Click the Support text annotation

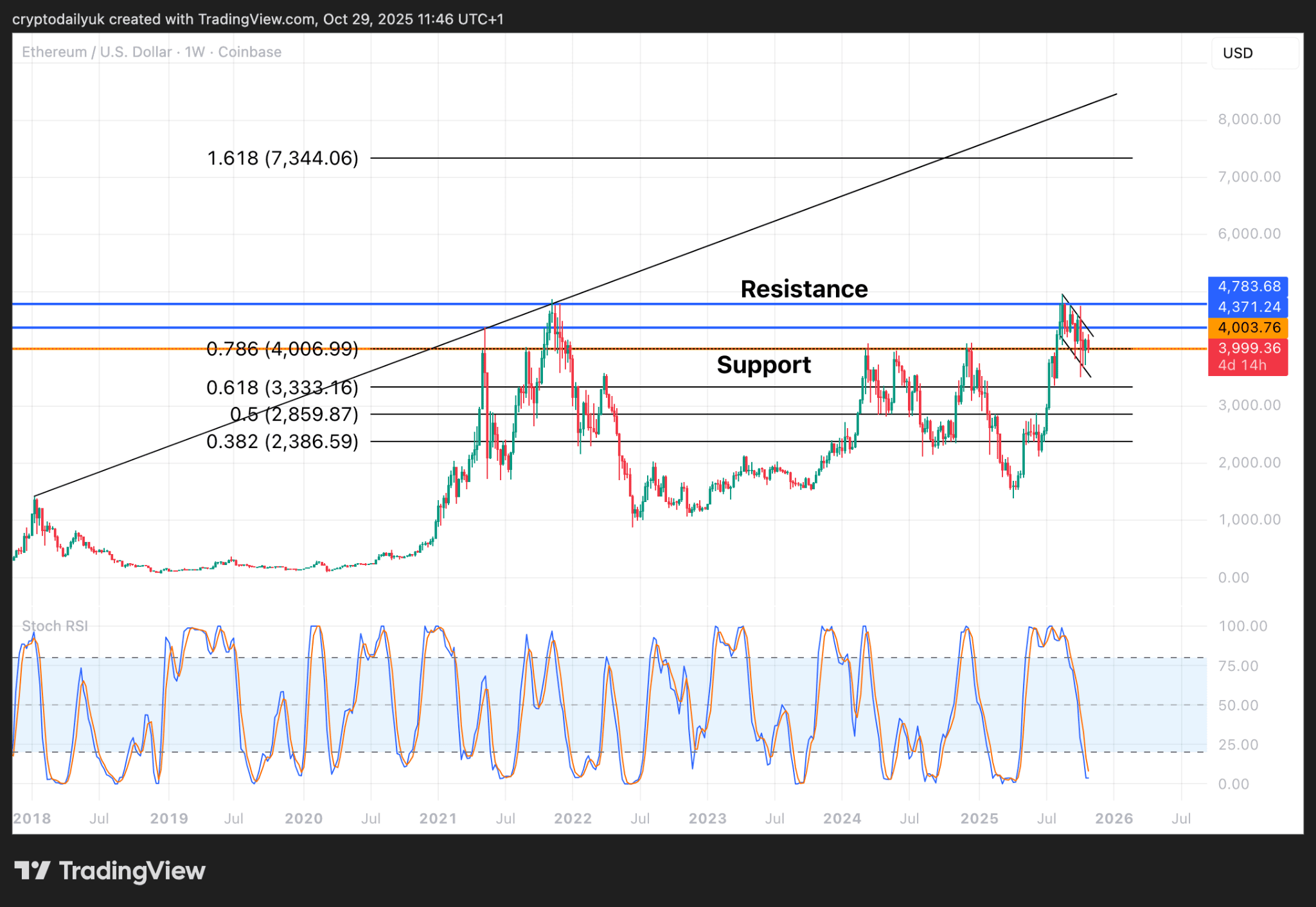click(763, 365)
